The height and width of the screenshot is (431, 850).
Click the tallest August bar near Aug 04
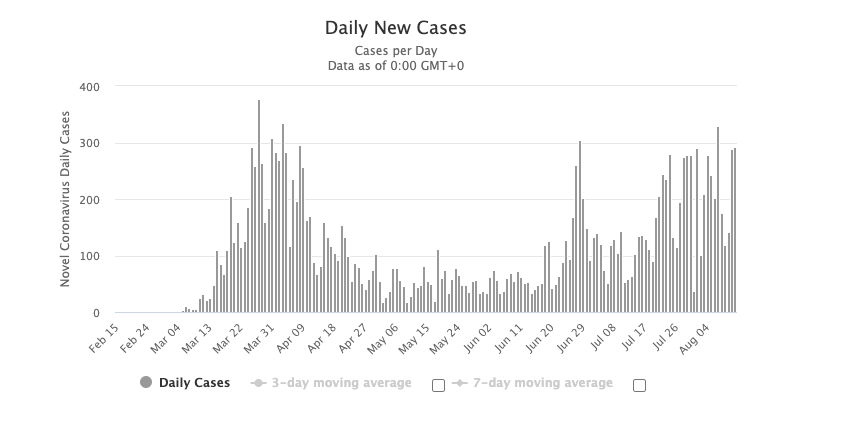(718, 220)
